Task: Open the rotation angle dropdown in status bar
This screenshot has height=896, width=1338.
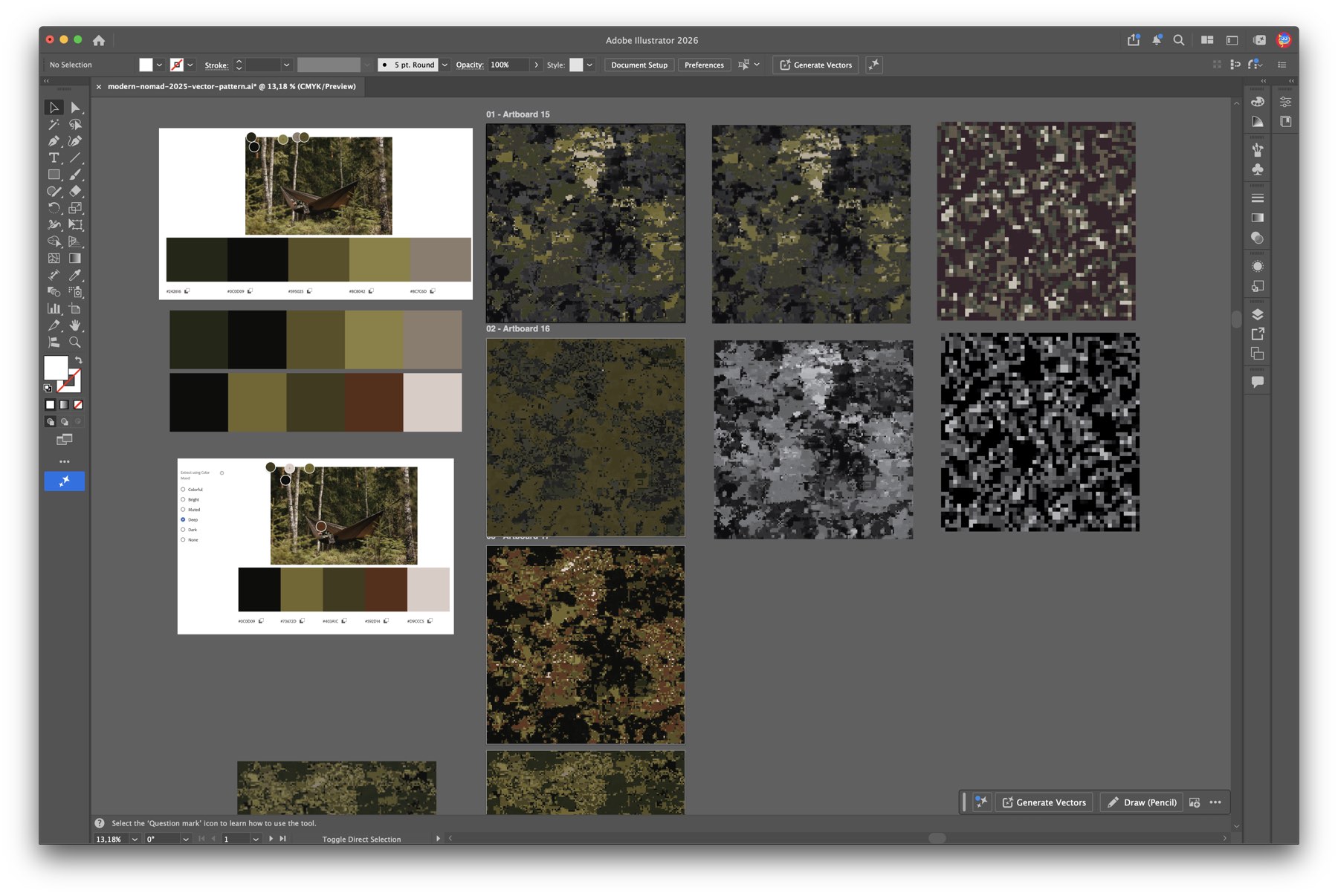Action: pyautogui.click(x=185, y=839)
